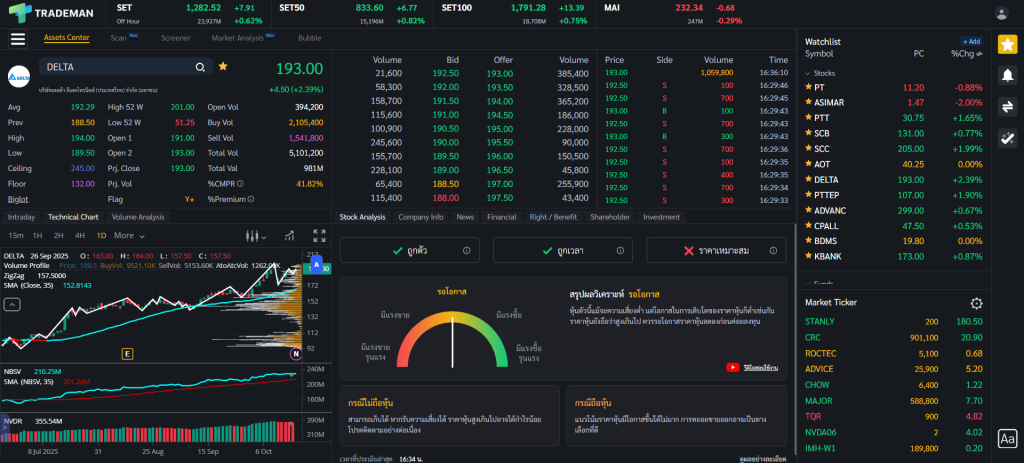The height and width of the screenshot is (463, 1024).
Task: Select the 2H timeframe
Action: (x=59, y=236)
